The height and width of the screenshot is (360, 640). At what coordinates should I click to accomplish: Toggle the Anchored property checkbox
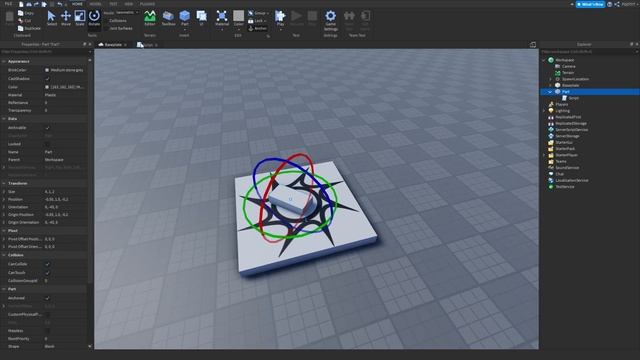click(47, 298)
